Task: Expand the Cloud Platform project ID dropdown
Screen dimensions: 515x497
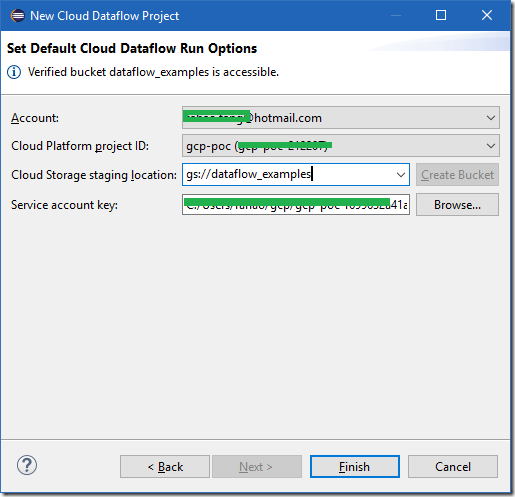Action: (341, 146)
